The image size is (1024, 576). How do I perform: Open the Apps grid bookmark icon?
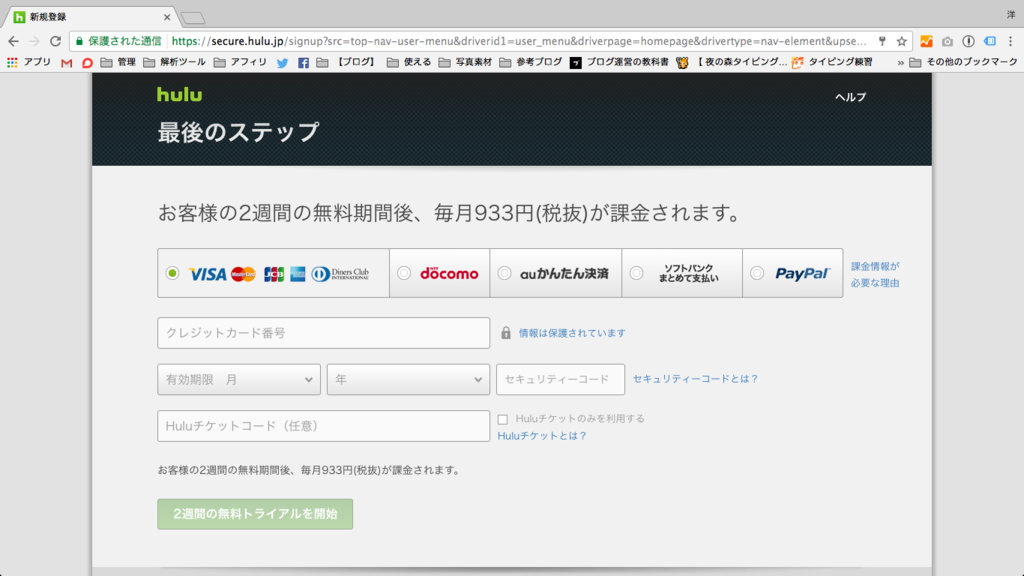point(12,62)
